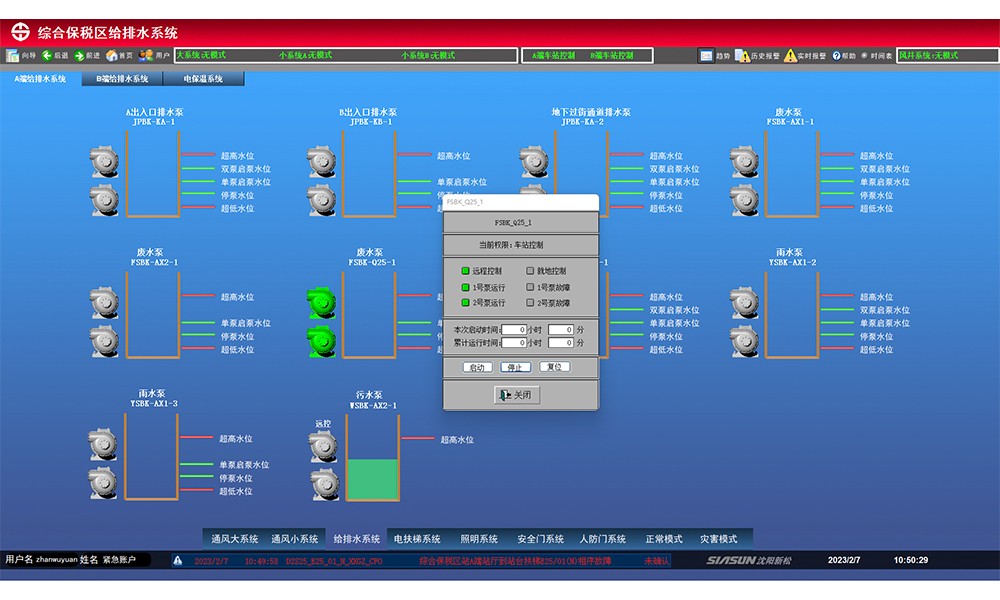Open 照明系统 in bottom navigation
Viewport: 1000px width, 600px height.
479,539
